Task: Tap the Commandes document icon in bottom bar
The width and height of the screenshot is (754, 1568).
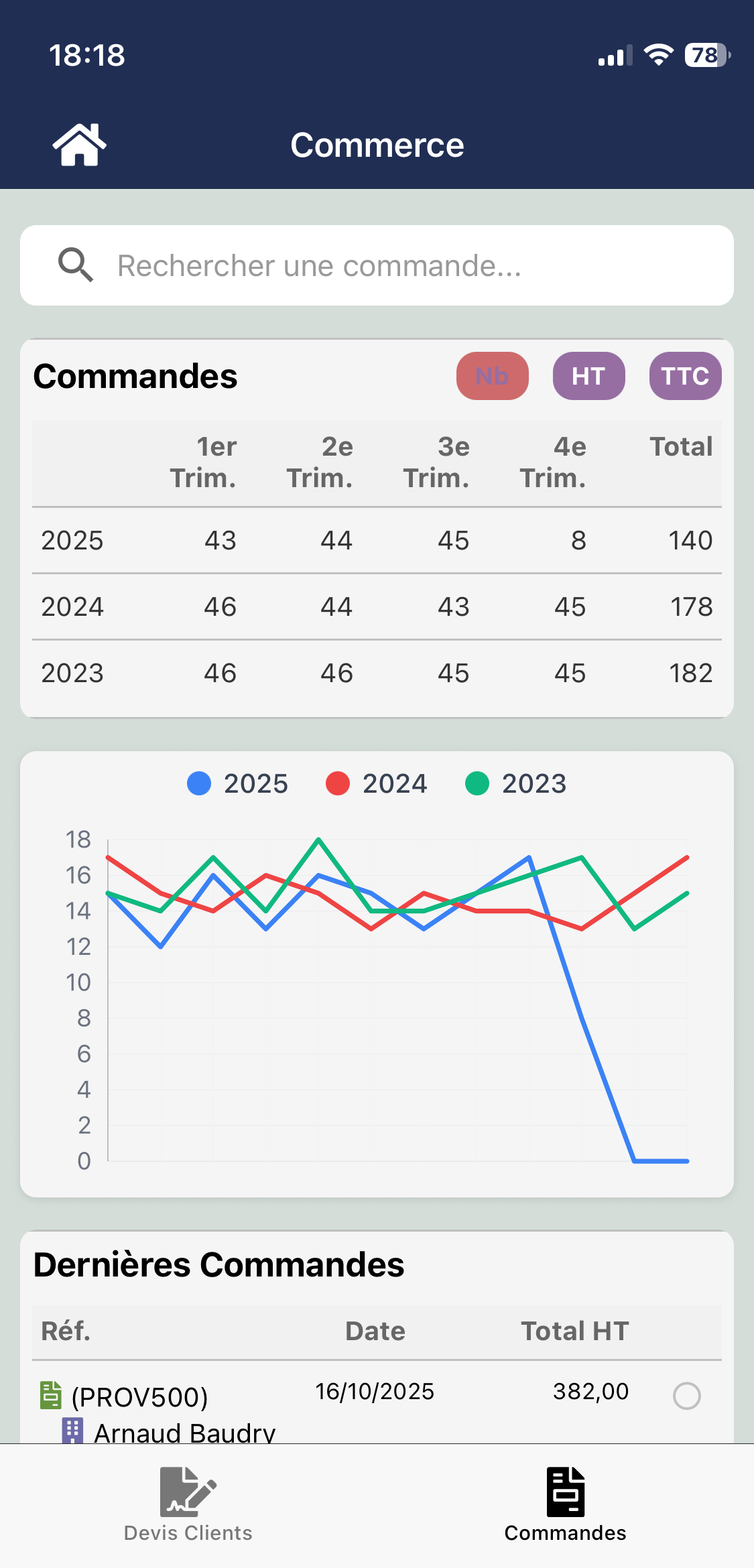Action: click(x=565, y=1492)
